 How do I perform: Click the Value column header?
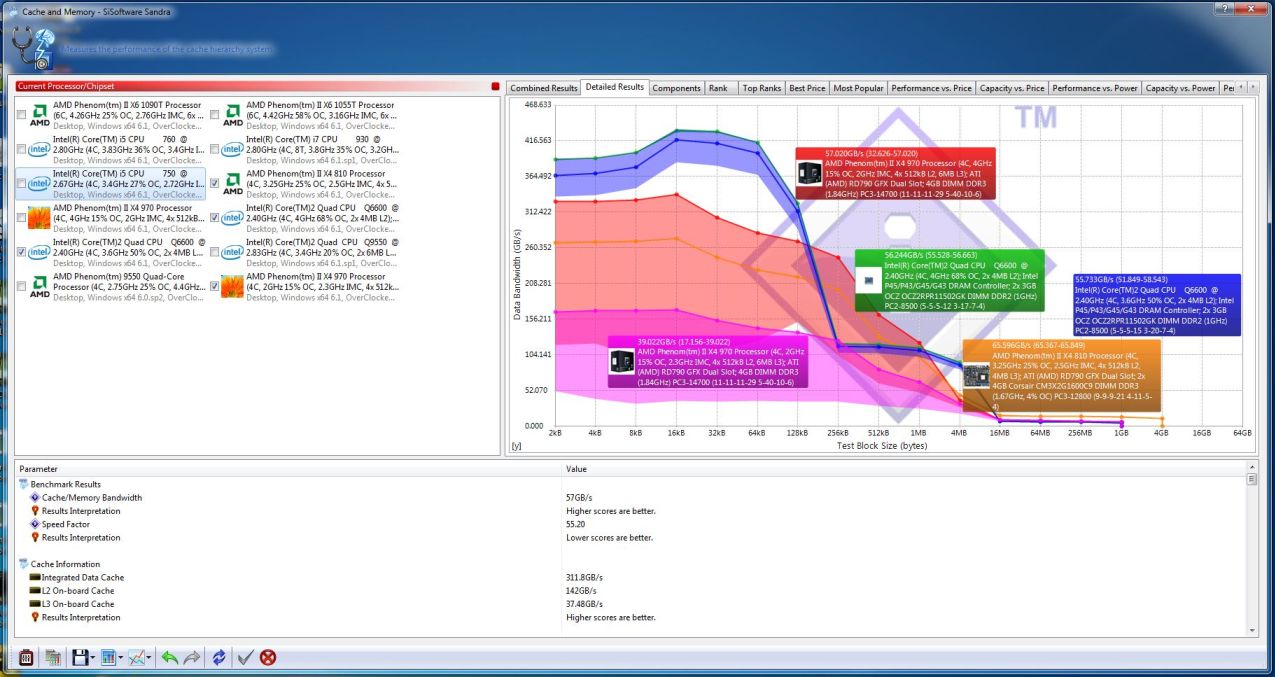pyautogui.click(x=903, y=468)
